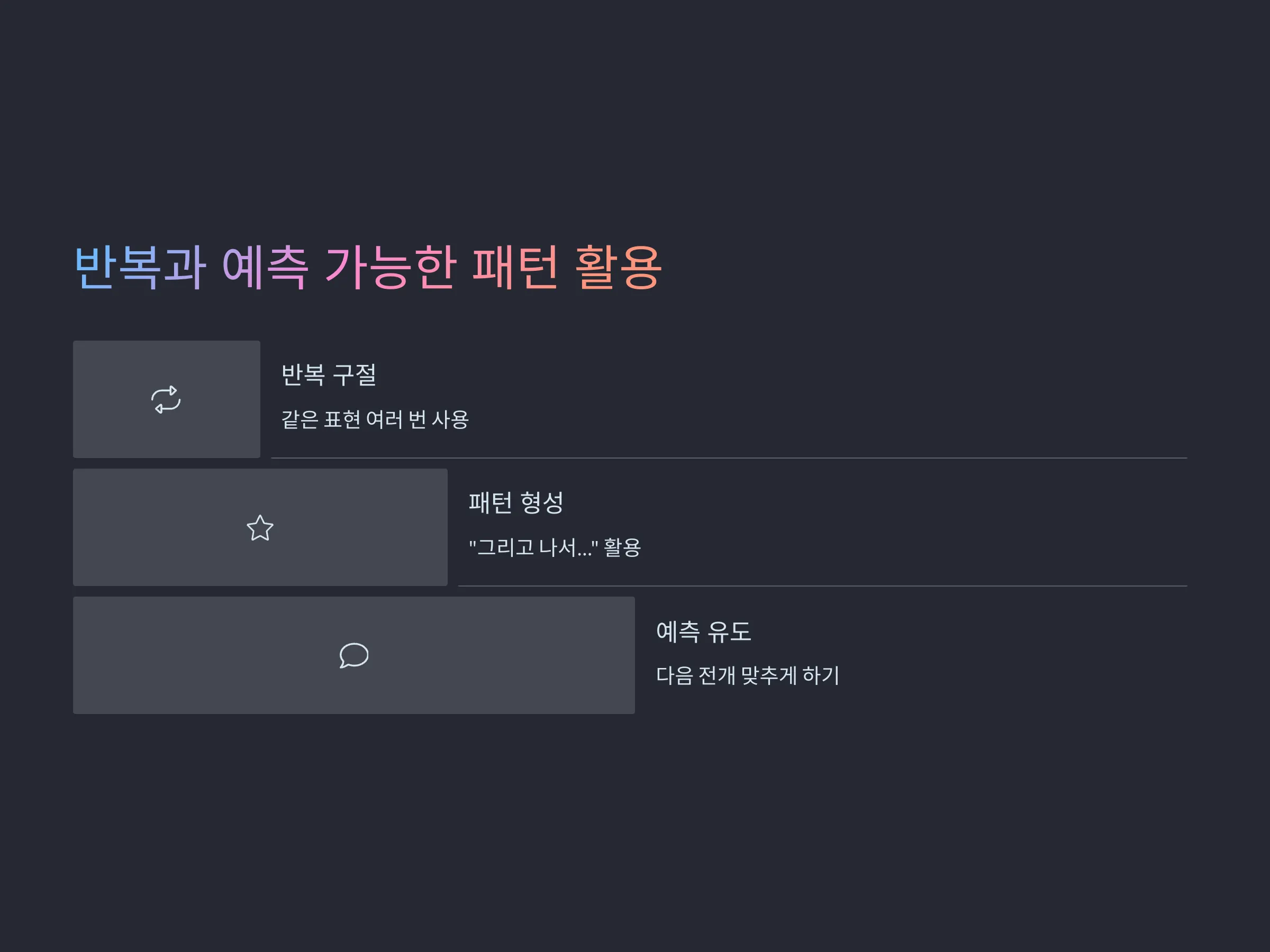Click the speech bubble icon

click(353, 655)
